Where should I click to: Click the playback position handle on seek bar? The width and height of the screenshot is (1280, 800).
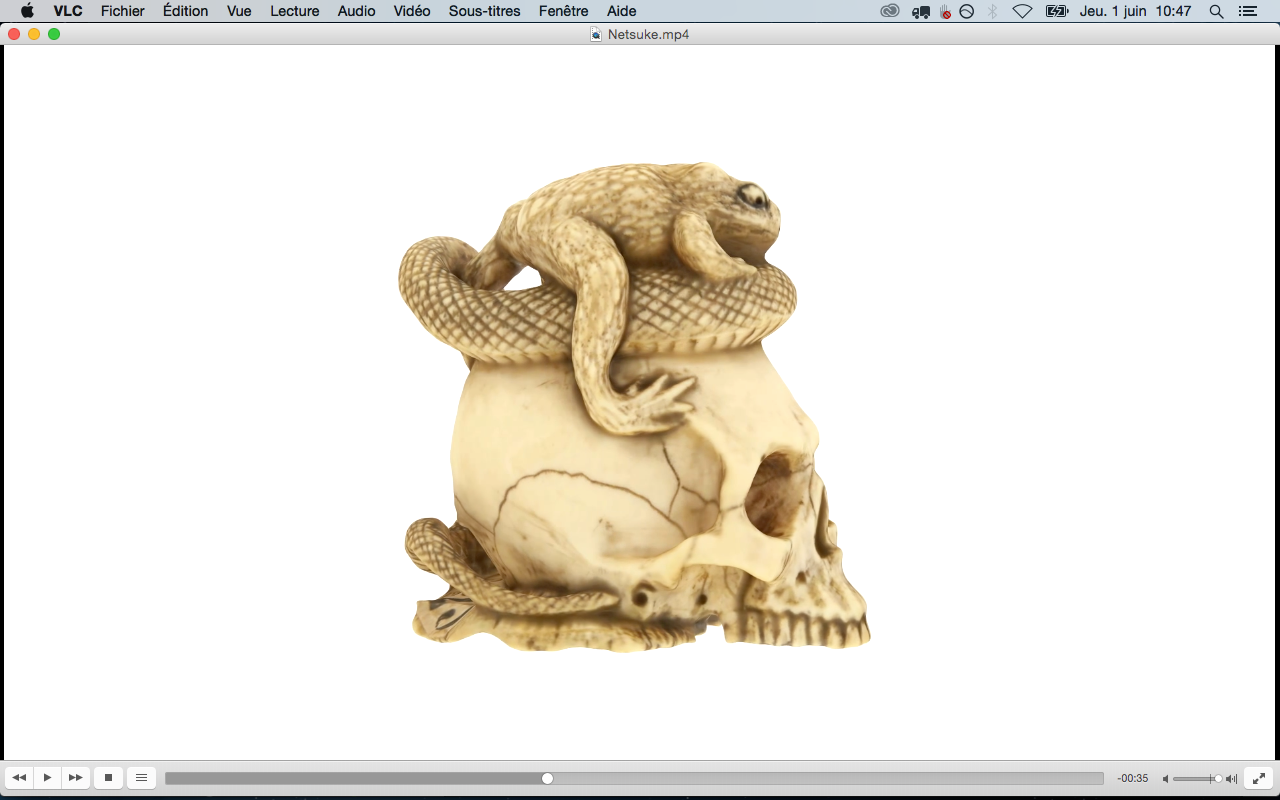coord(547,778)
